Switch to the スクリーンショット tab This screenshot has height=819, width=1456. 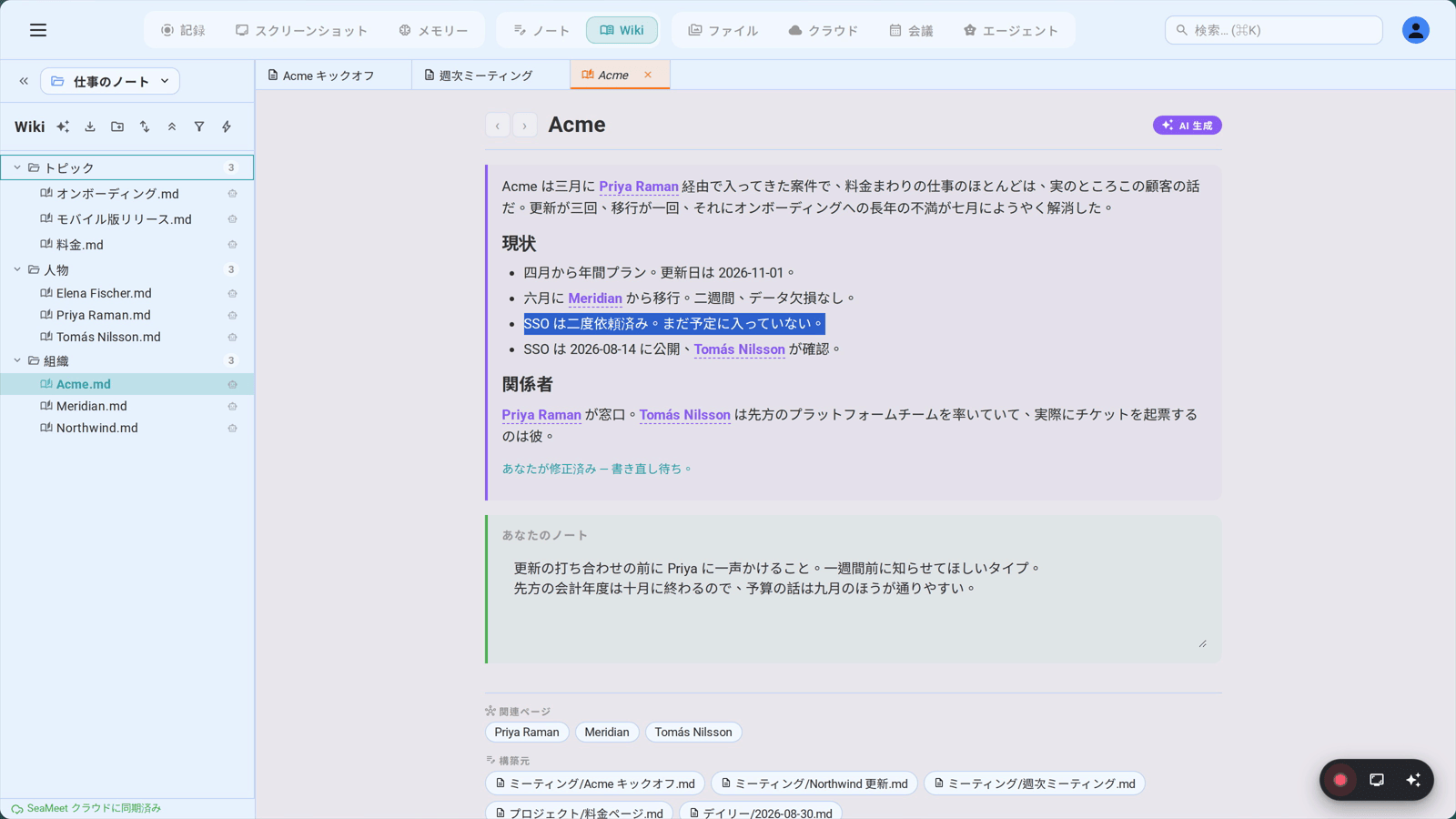301,30
